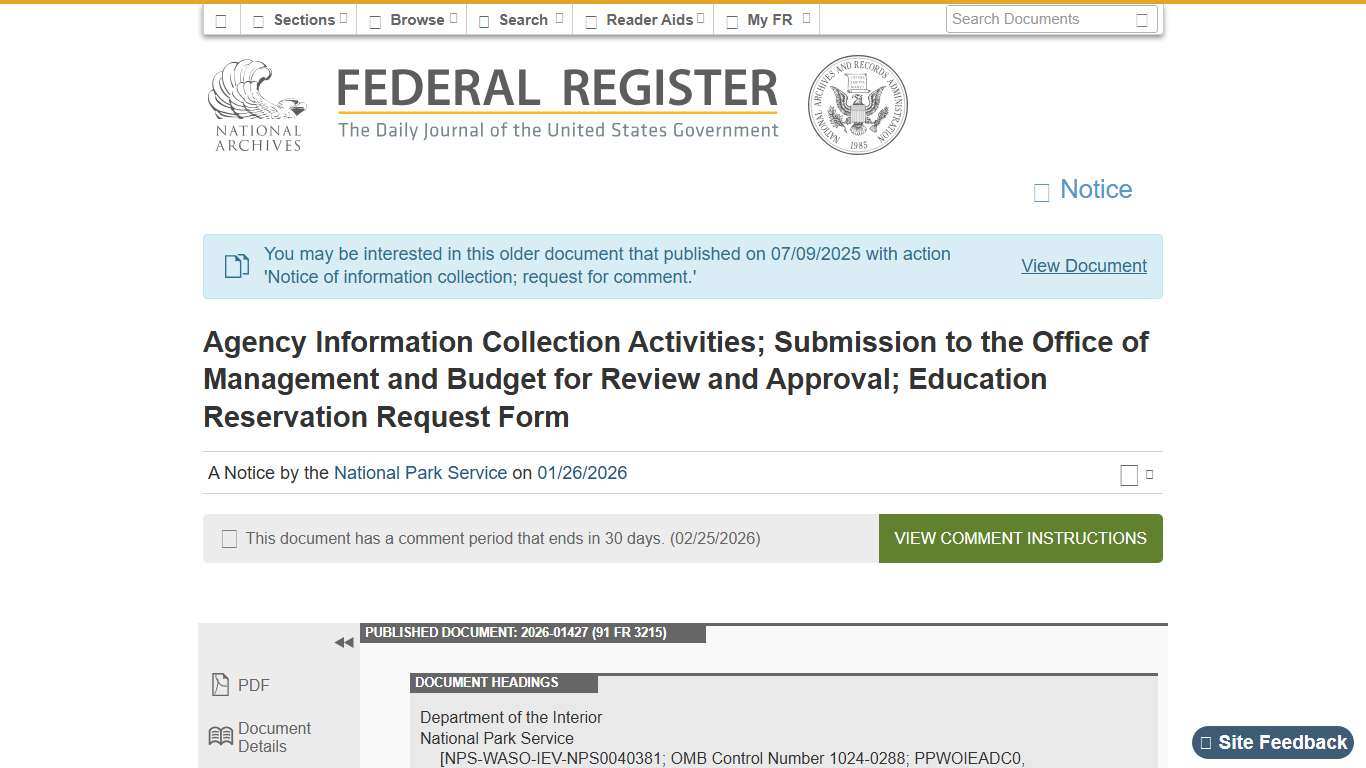
Task: Click the home icon in the navigation bar
Action: pyautogui.click(x=221, y=19)
